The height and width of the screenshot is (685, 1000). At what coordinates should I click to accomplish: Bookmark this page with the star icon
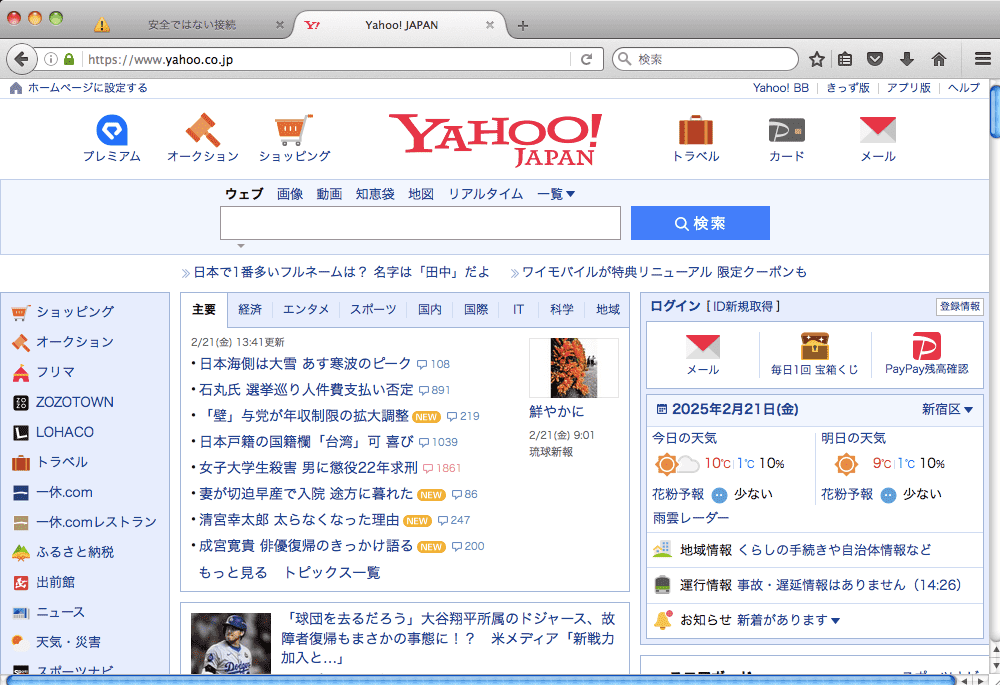coord(816,59)
